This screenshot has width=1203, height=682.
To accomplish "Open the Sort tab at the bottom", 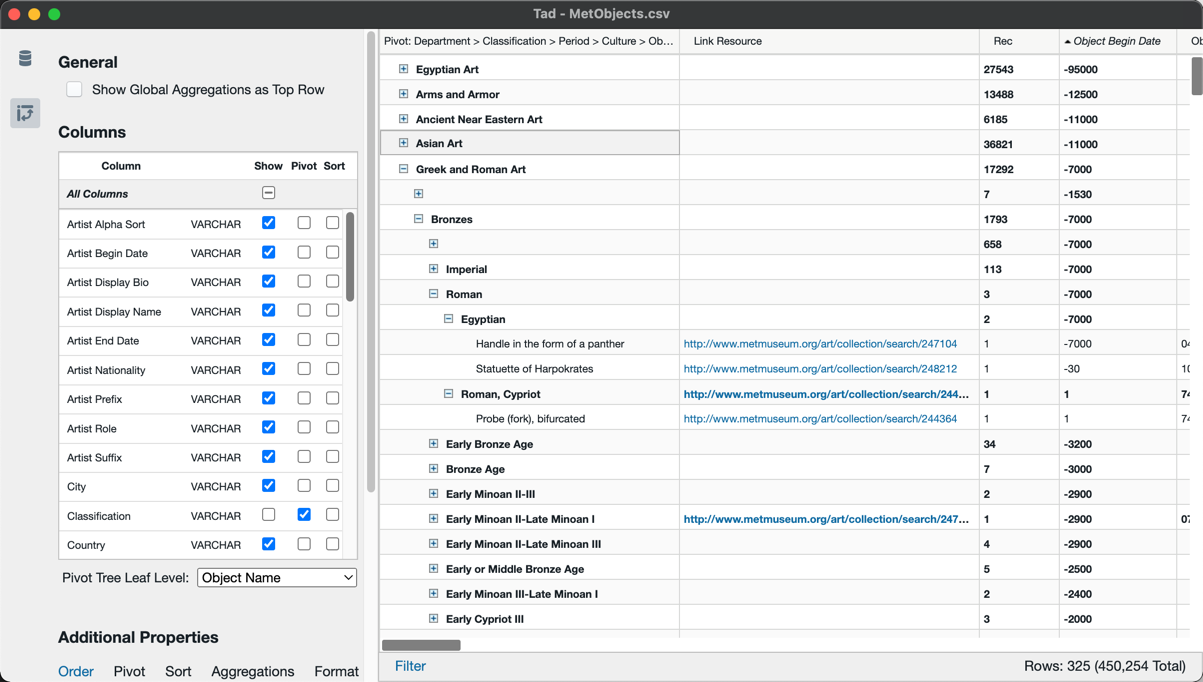I will (178, 671).
